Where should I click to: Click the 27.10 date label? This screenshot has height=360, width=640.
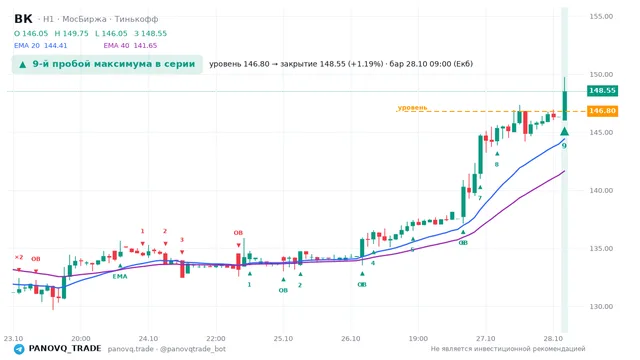coord(485,338)
